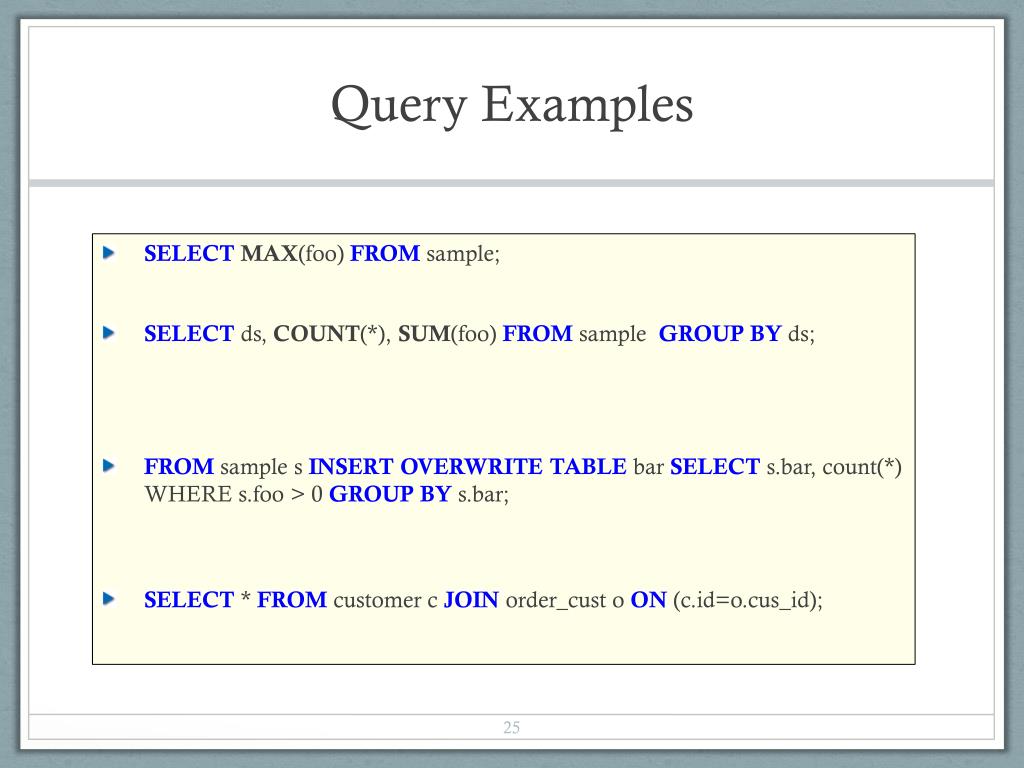This screenshot has height=768, width=1024.
Task: Click bullet arrow before FROM sample s query
Action: pyautogui.click(x=109, y=466)
